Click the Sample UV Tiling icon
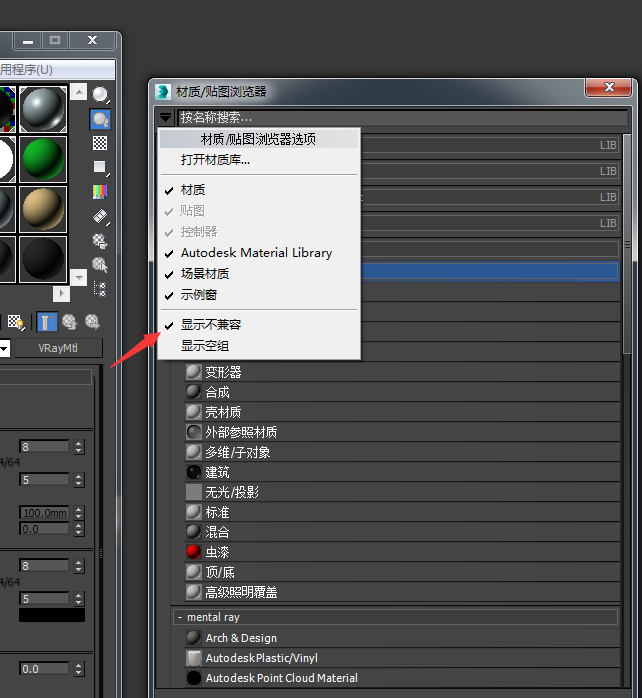 [100, 167]
